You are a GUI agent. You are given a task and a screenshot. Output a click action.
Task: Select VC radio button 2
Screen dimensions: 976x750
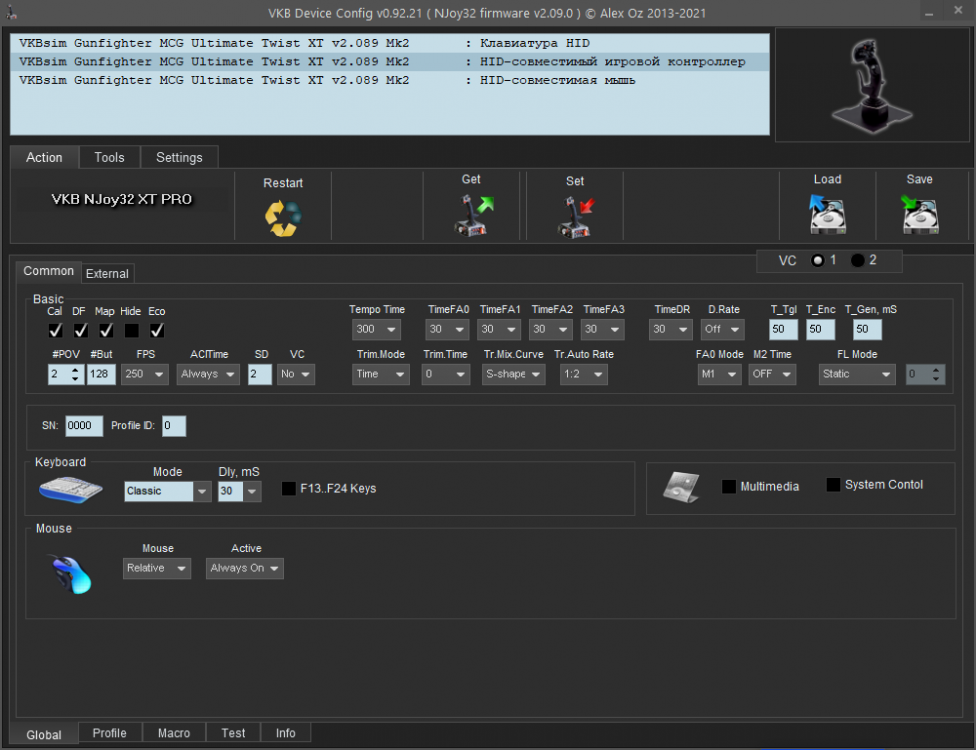click(x=858, y=260)
